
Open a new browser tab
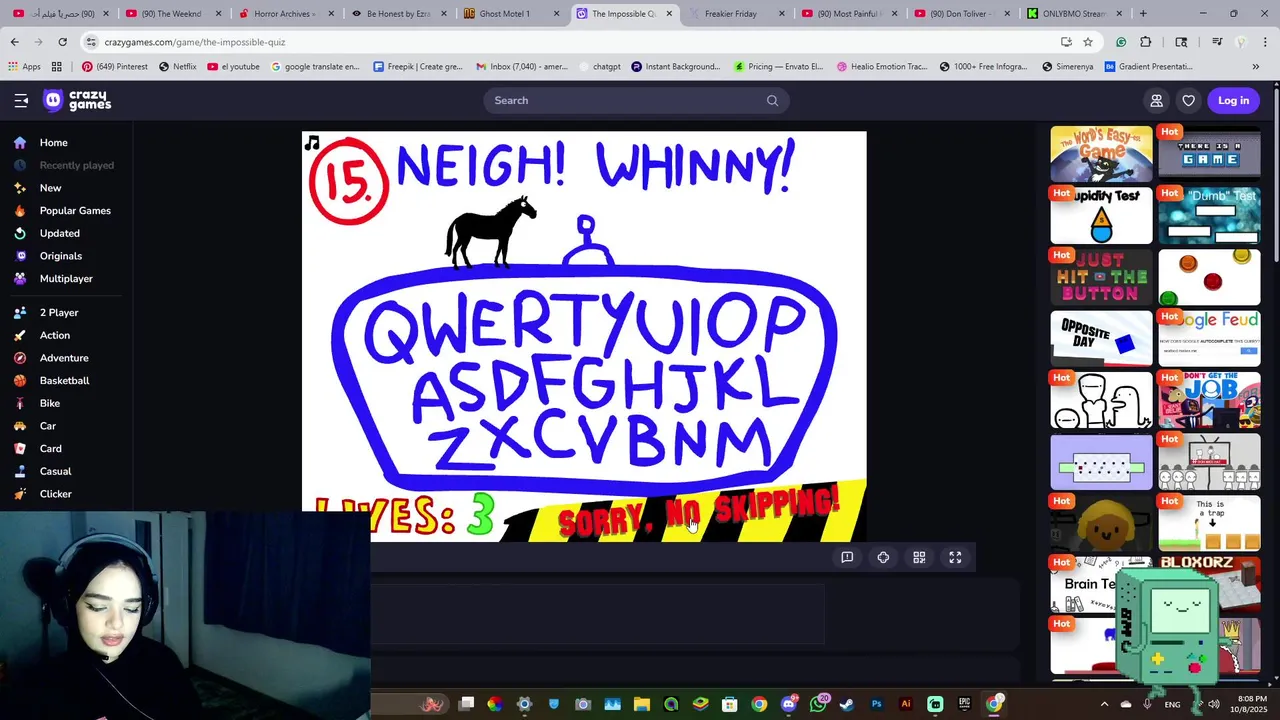1143,14
